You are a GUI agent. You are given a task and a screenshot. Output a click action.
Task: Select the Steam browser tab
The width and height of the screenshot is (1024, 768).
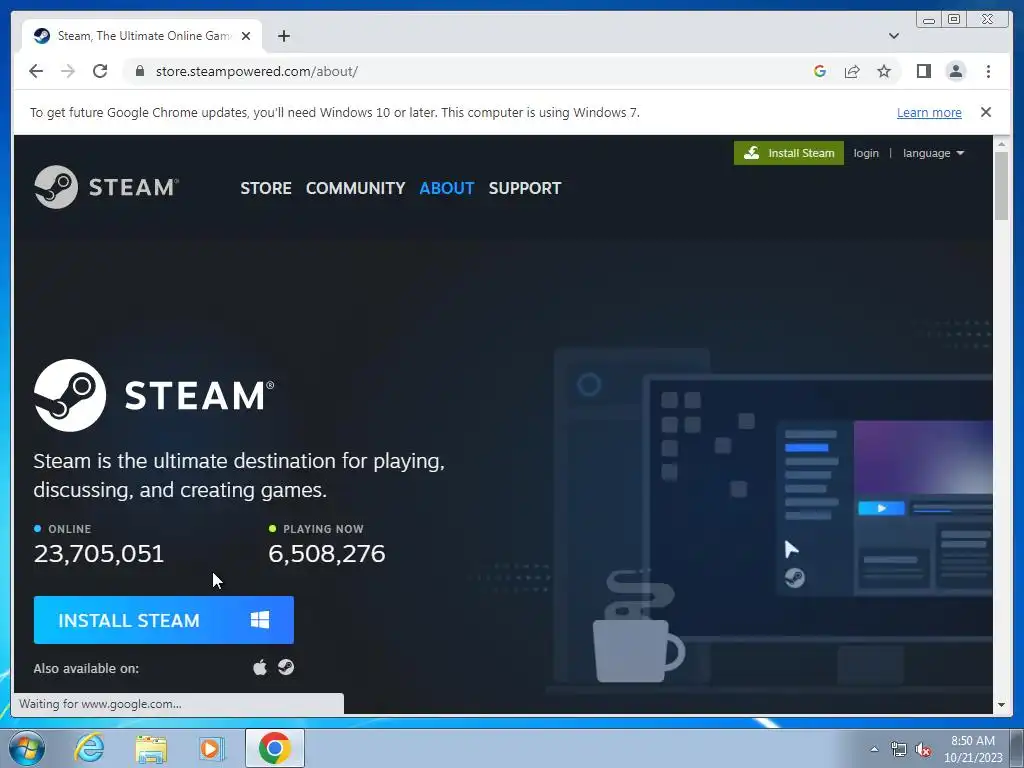pyautogui.click(x=142, y=36)
